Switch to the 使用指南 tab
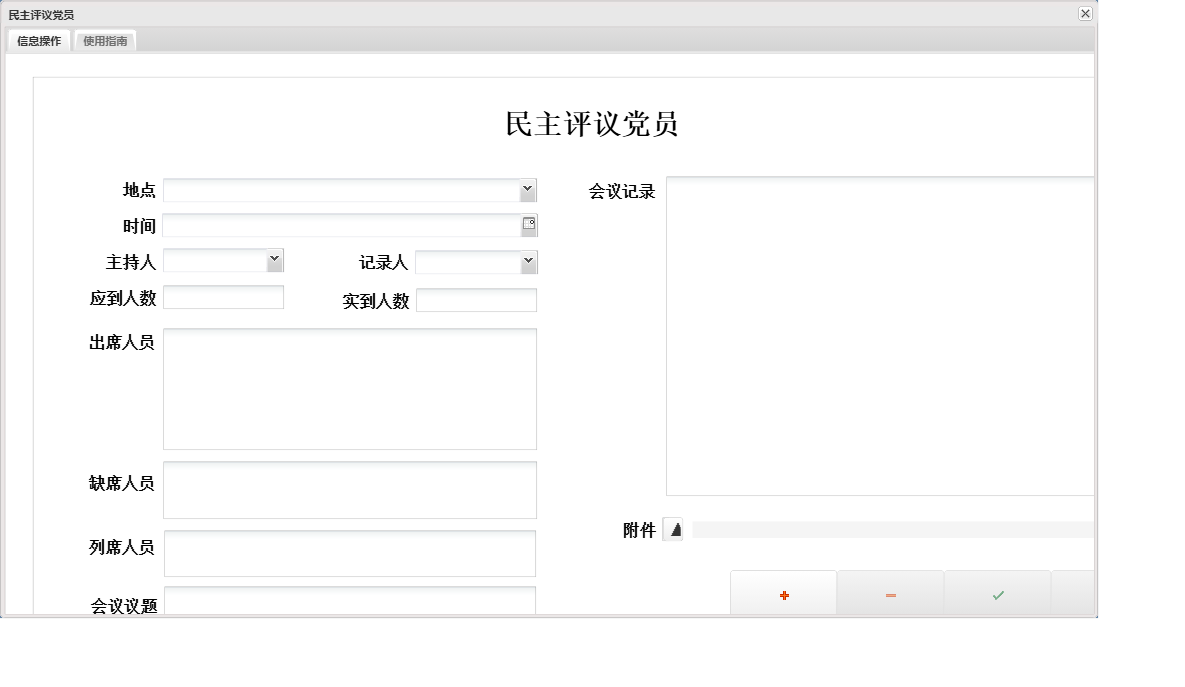Image resolution: width=1185 pixels, height=687 pixels. (105, 41)
